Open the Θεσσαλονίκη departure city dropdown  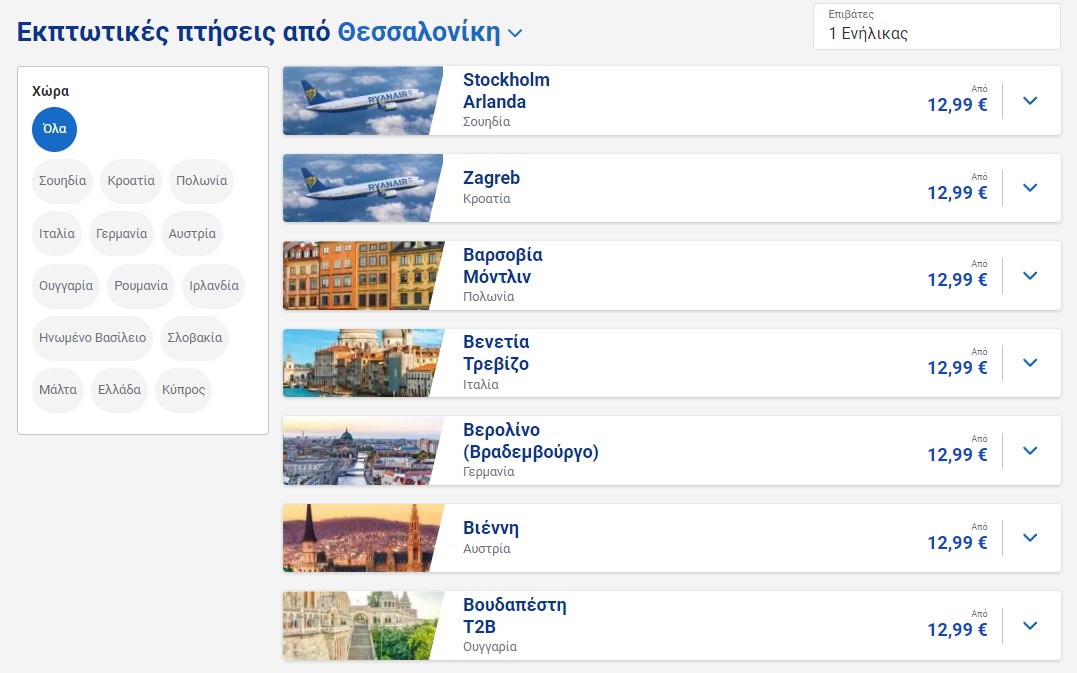pos(430,32)
